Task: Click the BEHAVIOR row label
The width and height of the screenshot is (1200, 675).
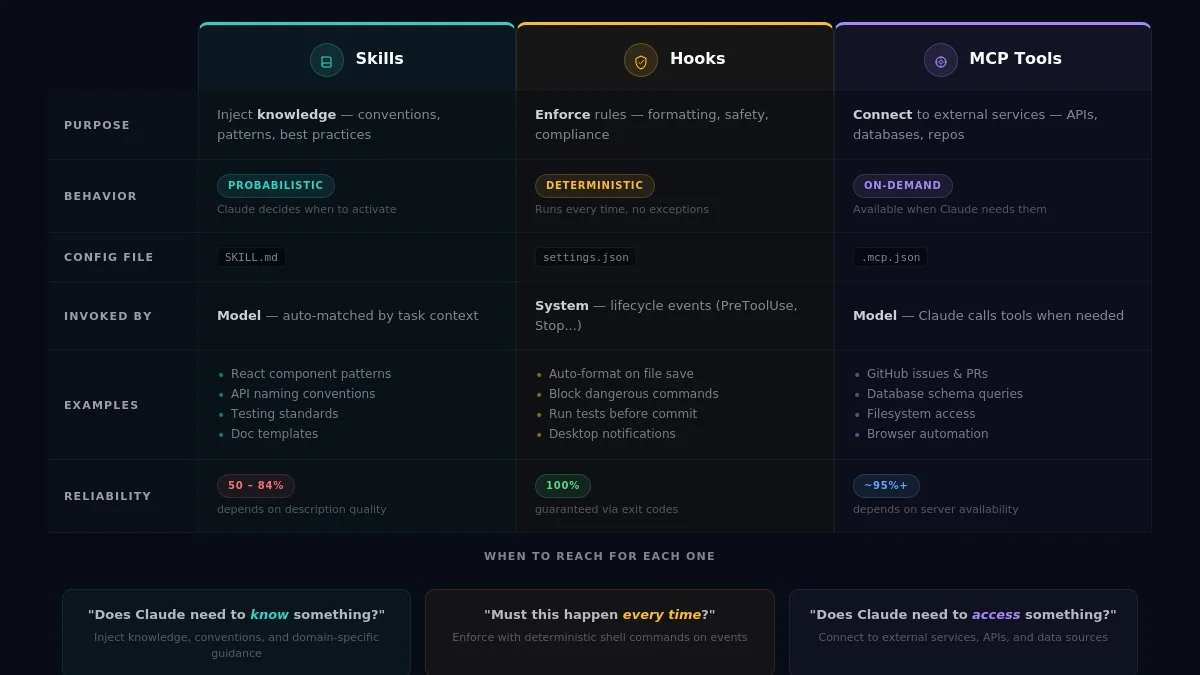Action: point(101,196)
